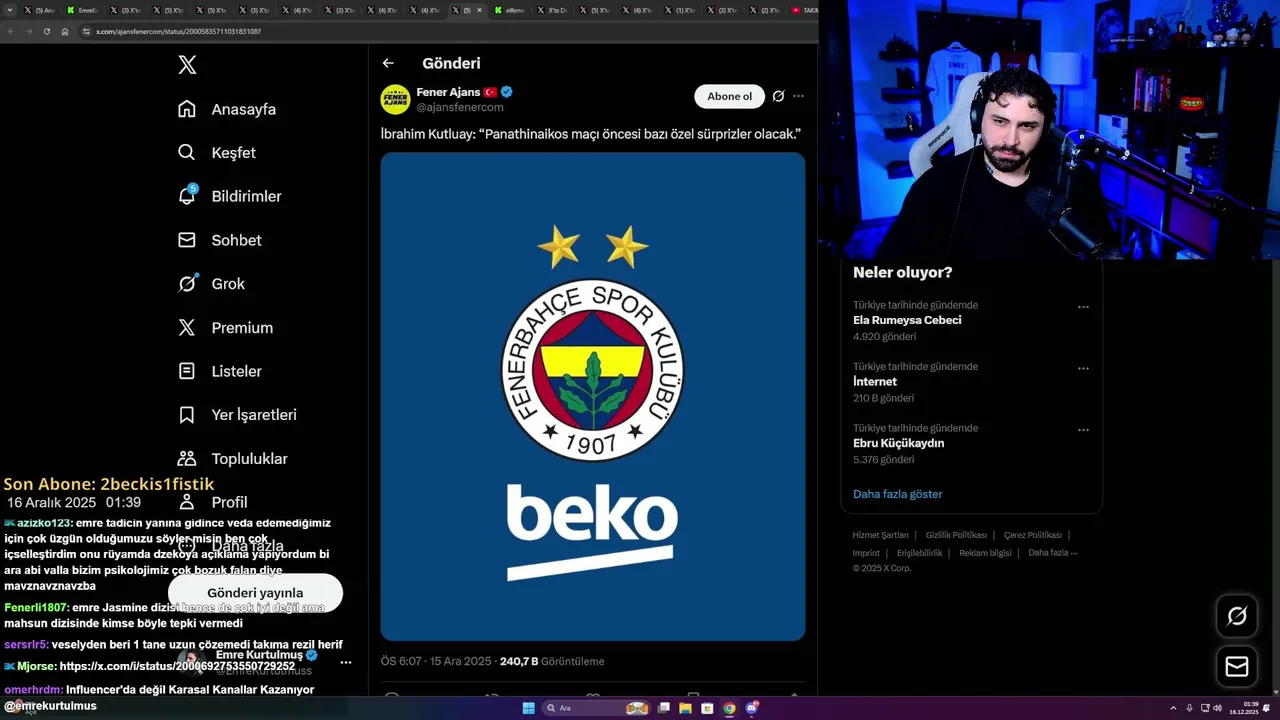Click the network icon in system tray

[1204, 708]
